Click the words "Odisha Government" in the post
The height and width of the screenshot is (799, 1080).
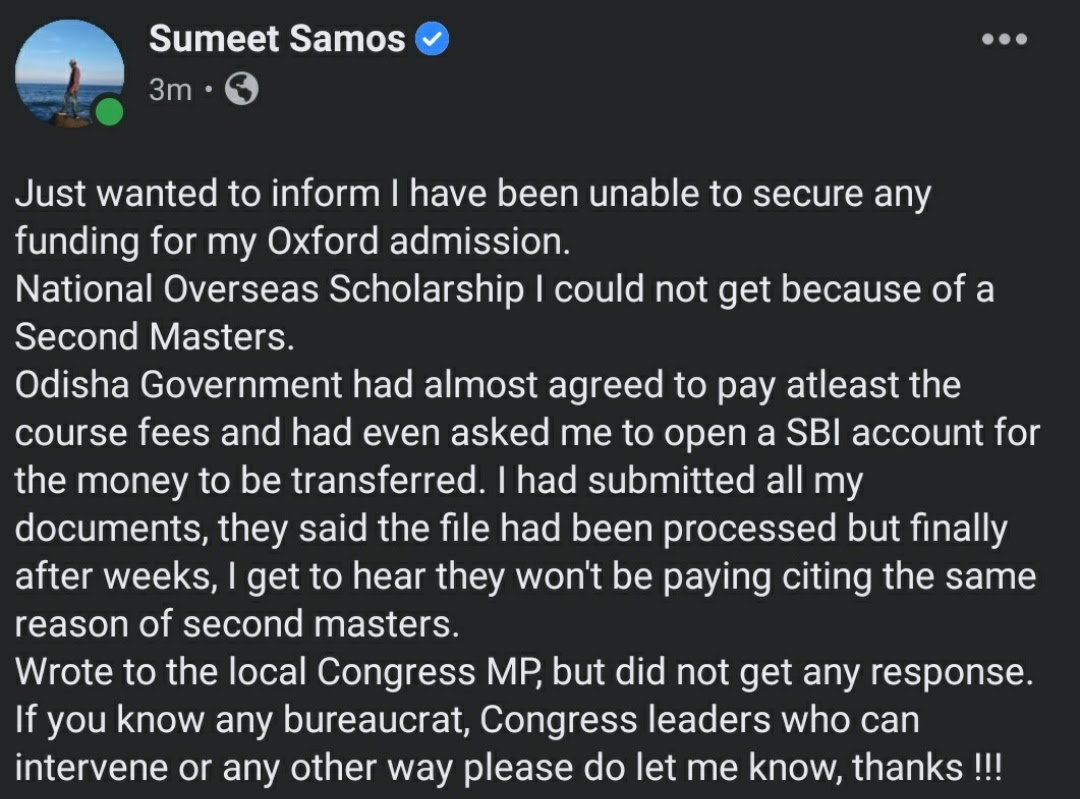click(178, 385)
